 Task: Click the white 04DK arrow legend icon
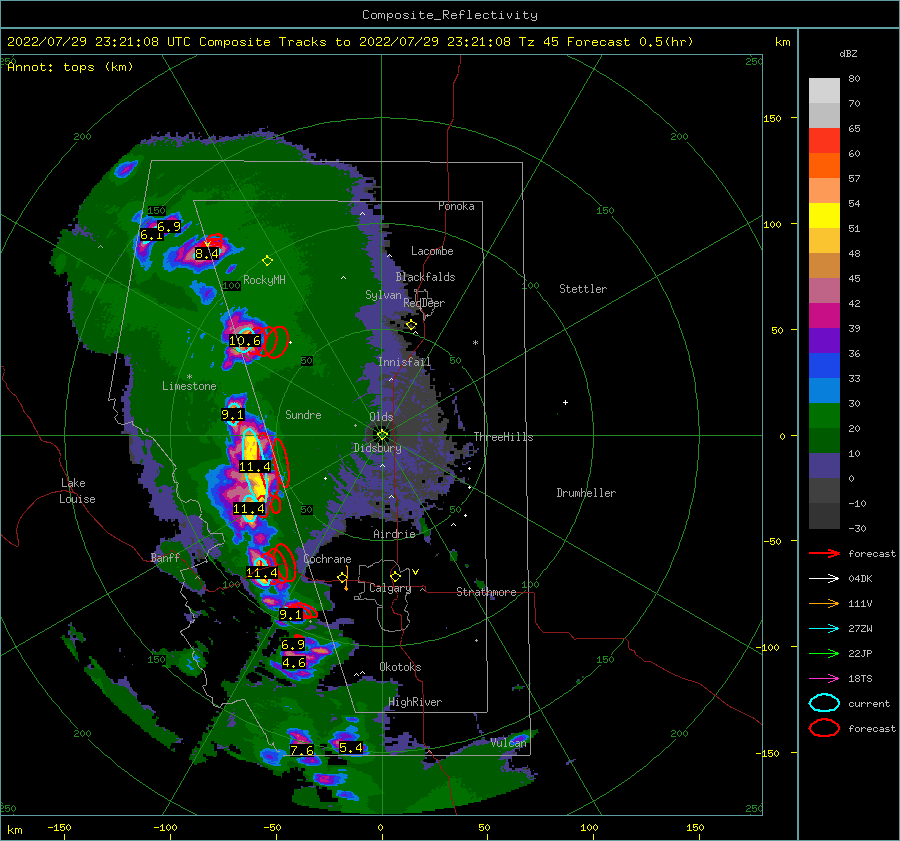point(824,578)
